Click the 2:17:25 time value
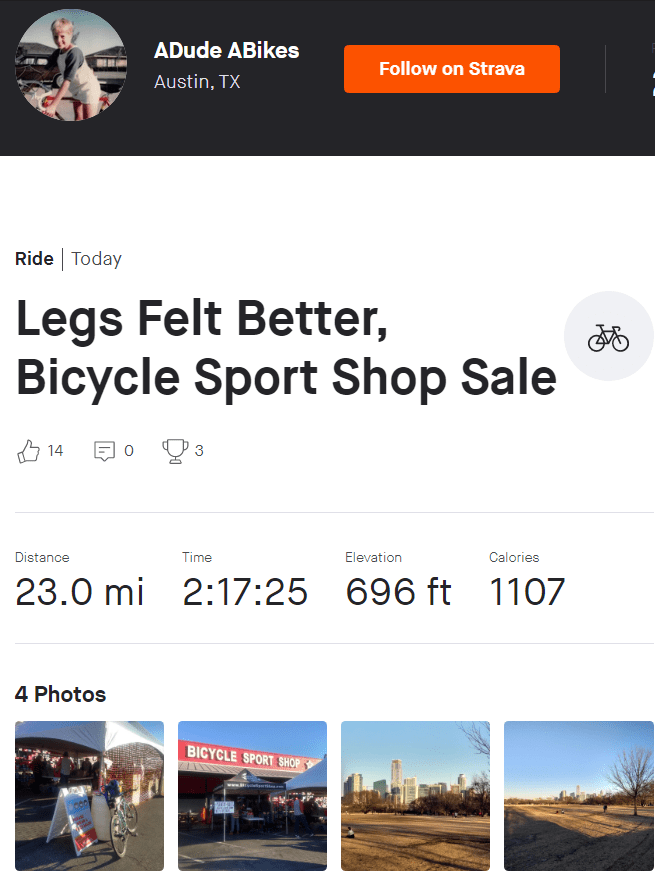655x888 pixels. pos(245,592)
